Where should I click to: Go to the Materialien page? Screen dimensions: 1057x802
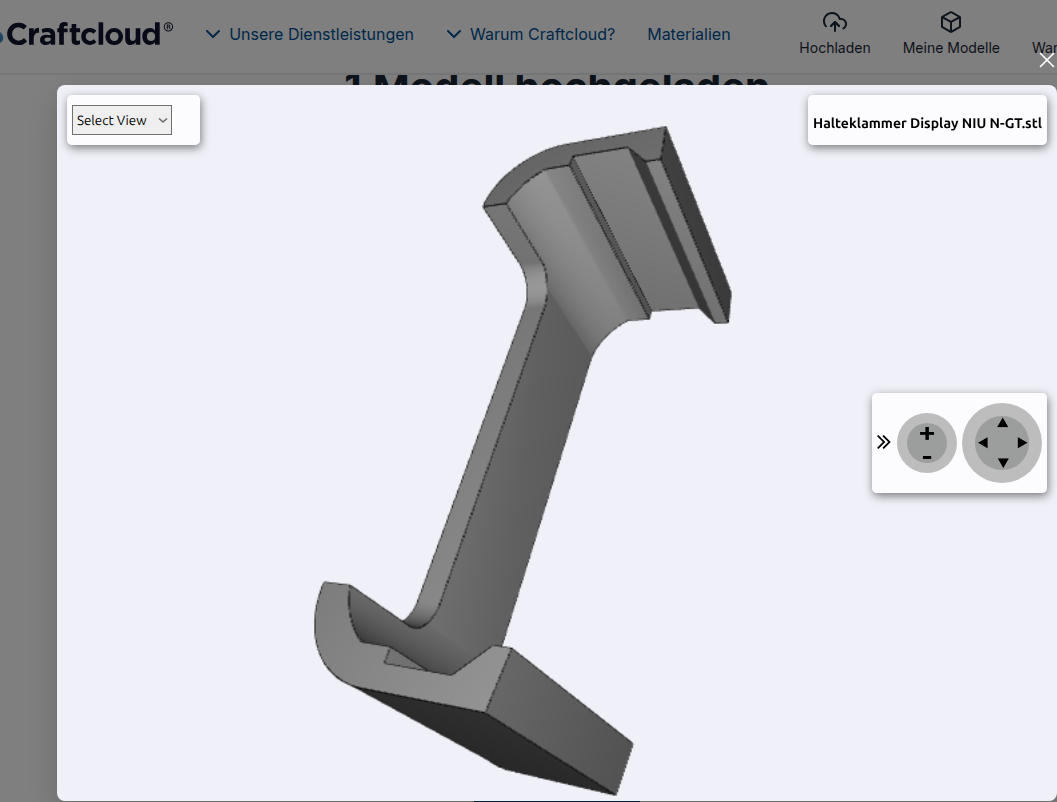click(x=688, y=34)
